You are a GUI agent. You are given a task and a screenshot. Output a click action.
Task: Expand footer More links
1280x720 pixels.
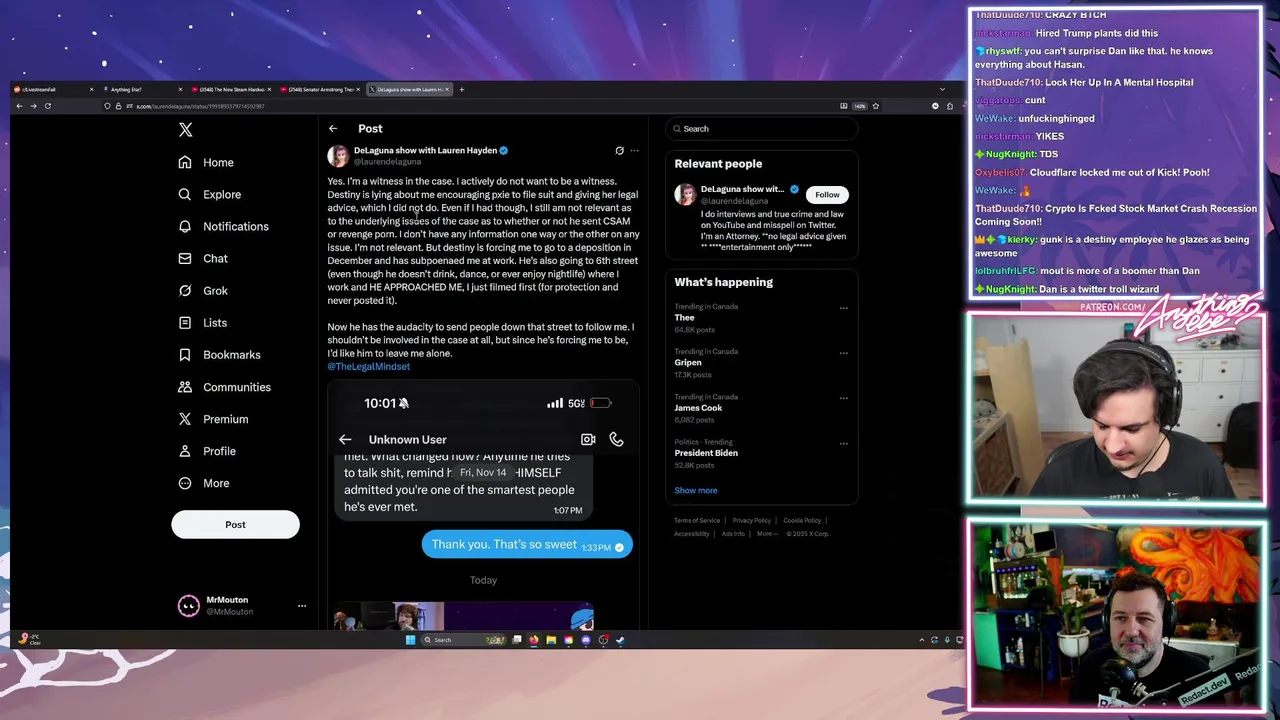tap(767, 533)
